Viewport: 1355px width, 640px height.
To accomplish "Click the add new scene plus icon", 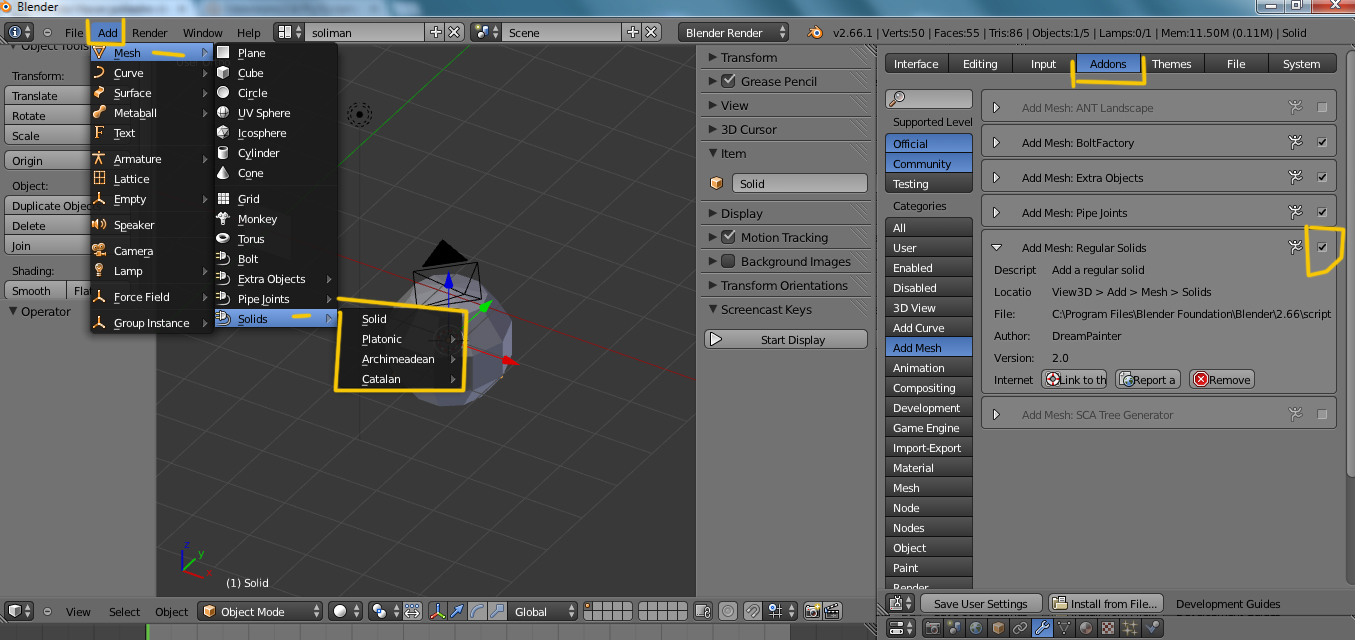I will point(632,33).
